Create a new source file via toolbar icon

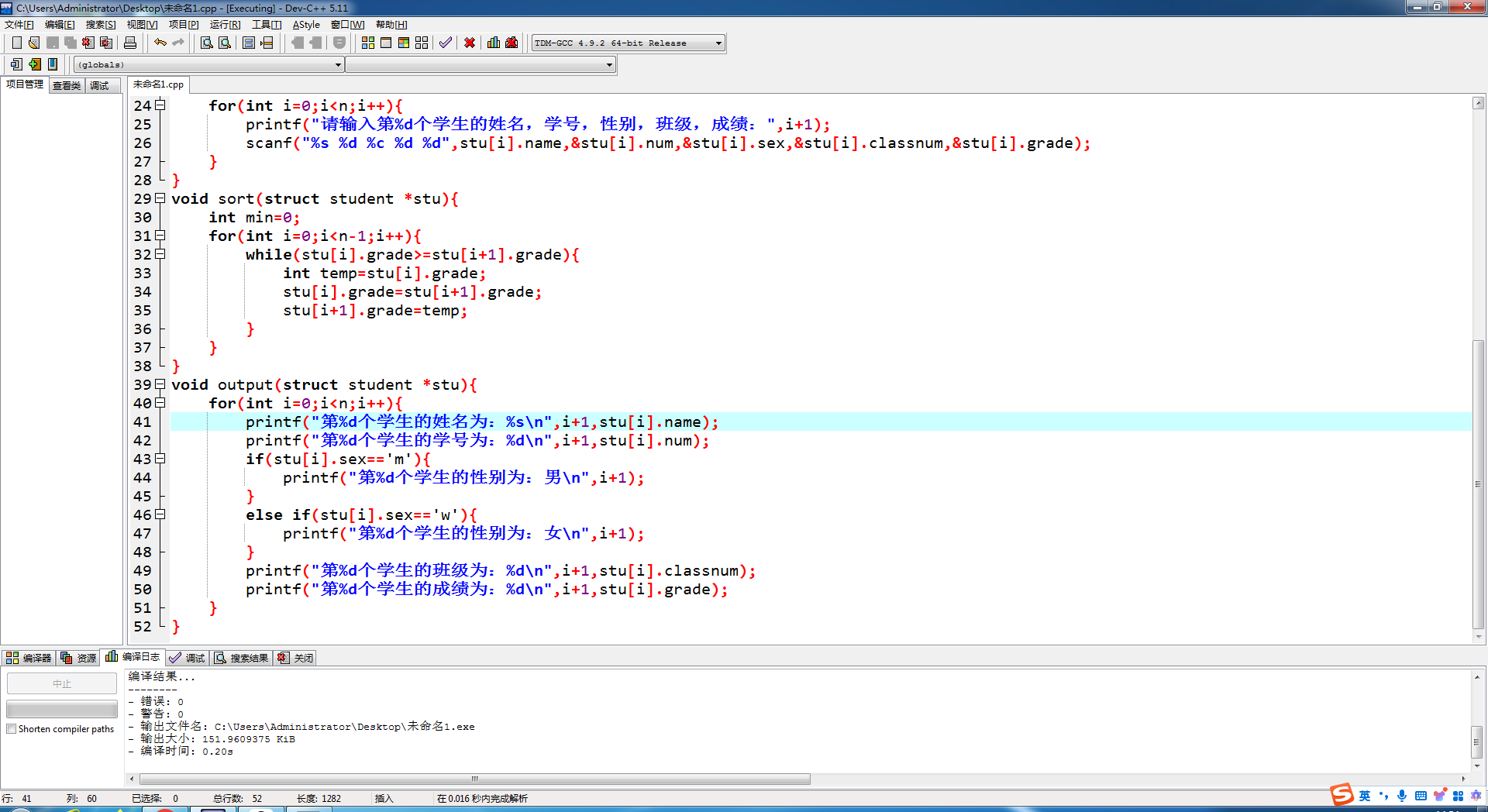[16, 43]
